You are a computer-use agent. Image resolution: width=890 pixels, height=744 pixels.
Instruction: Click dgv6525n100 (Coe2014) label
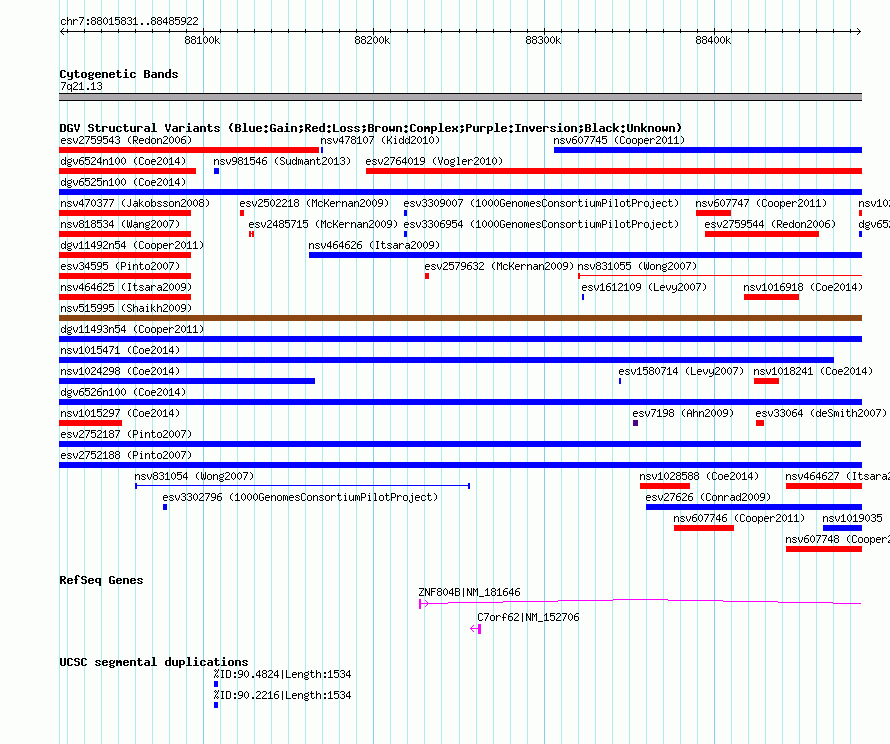[x=123, y=182]
